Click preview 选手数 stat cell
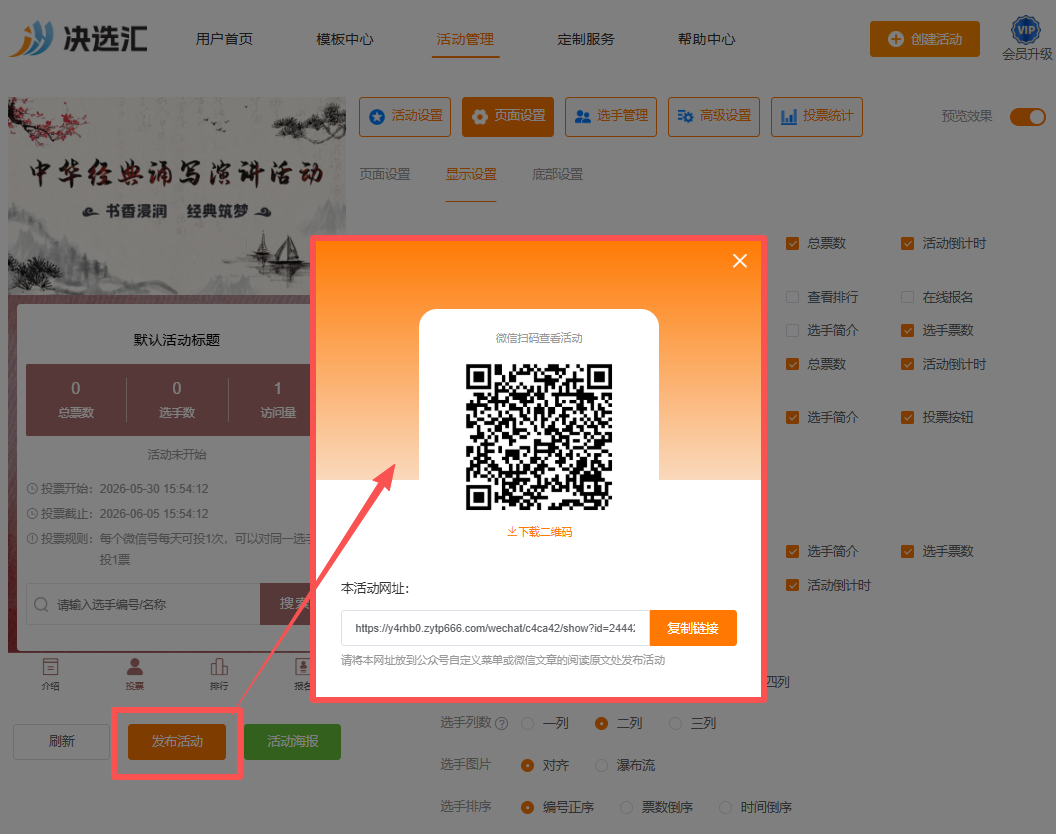 177,399
